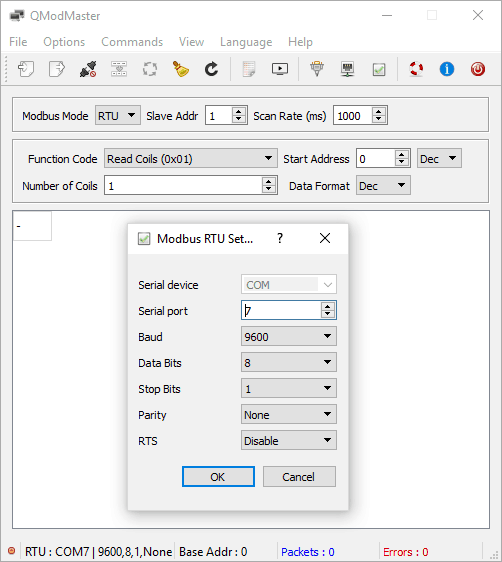The height and width of the screenshot is (562, 502).
Task: Increase the Scan Rate value
Action: [x=379, y=111]
